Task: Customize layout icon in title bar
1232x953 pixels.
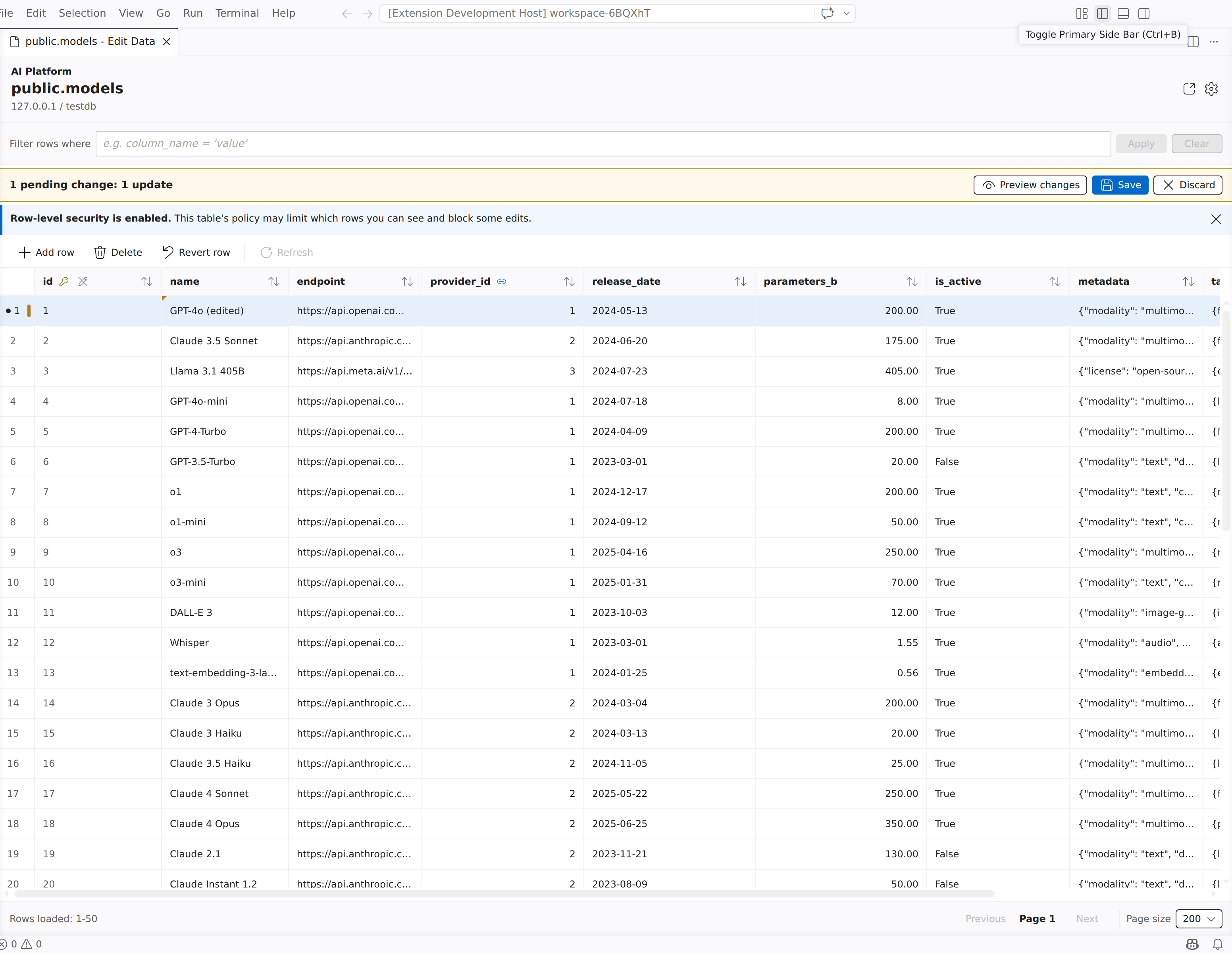Action: (1082, 14)
